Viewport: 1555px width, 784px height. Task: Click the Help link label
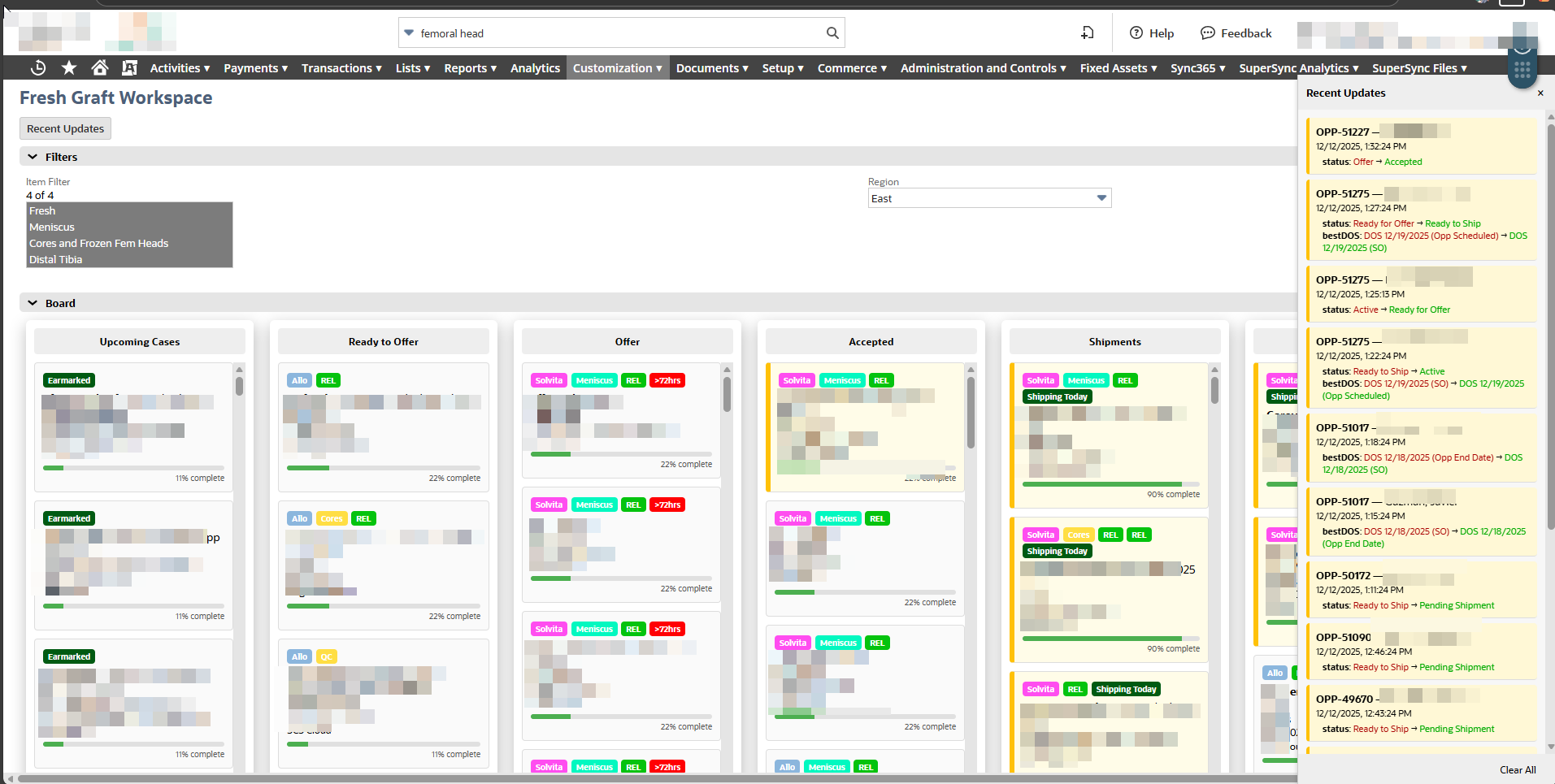[1162, 33]
